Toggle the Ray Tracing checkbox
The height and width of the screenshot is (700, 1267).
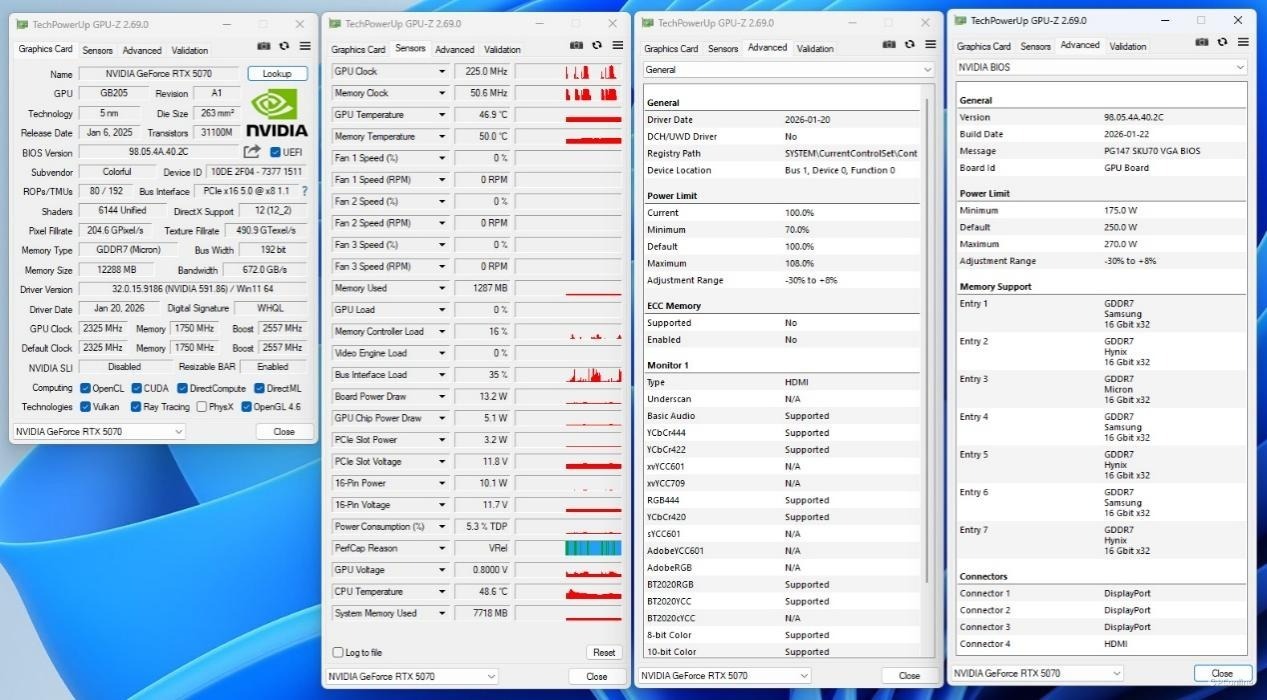pyautogui.click(x=136, y=407)
